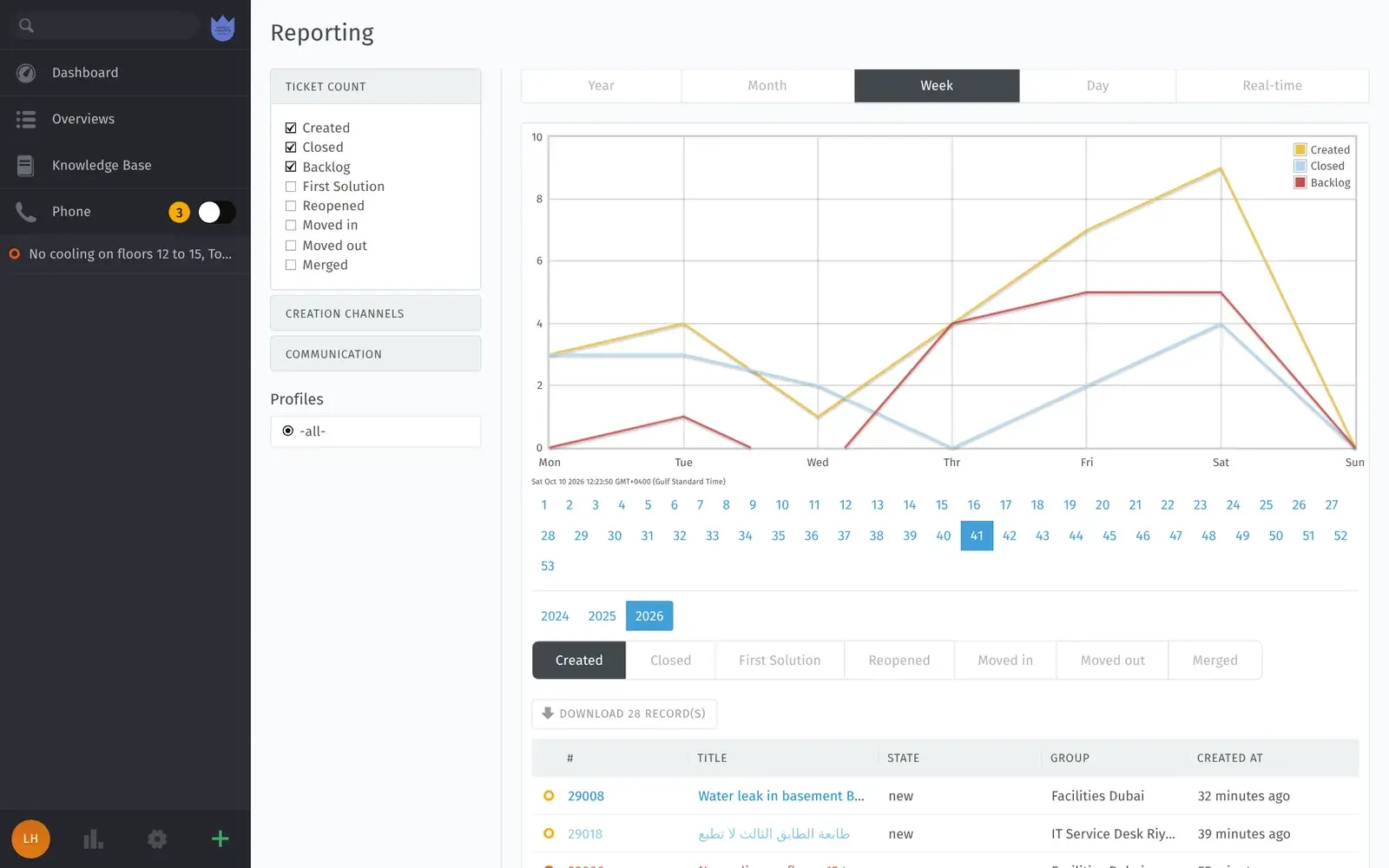Expand the Creation Channels section
Screen dimensions: 1389x868
click(x=376, y=313)
